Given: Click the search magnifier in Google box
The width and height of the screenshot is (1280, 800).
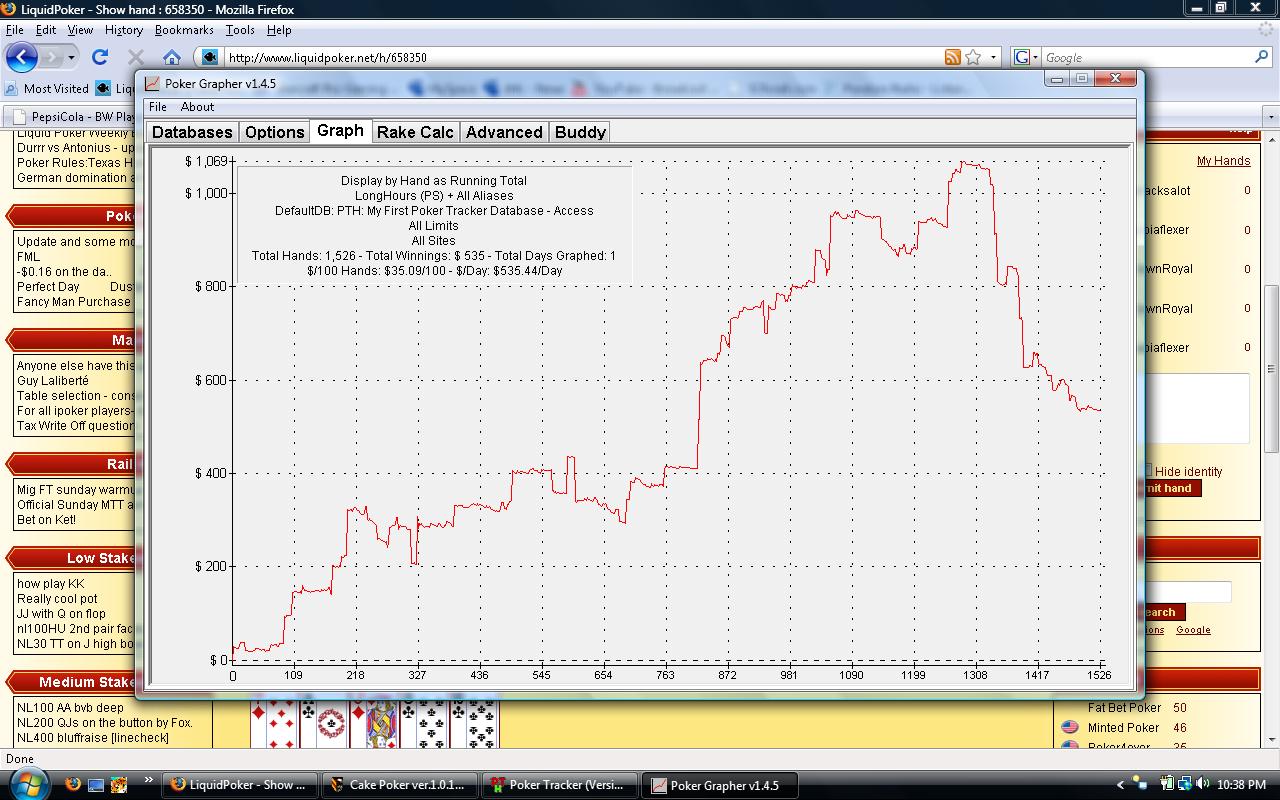Looking at the screenshot, I should coord(1262,57).
